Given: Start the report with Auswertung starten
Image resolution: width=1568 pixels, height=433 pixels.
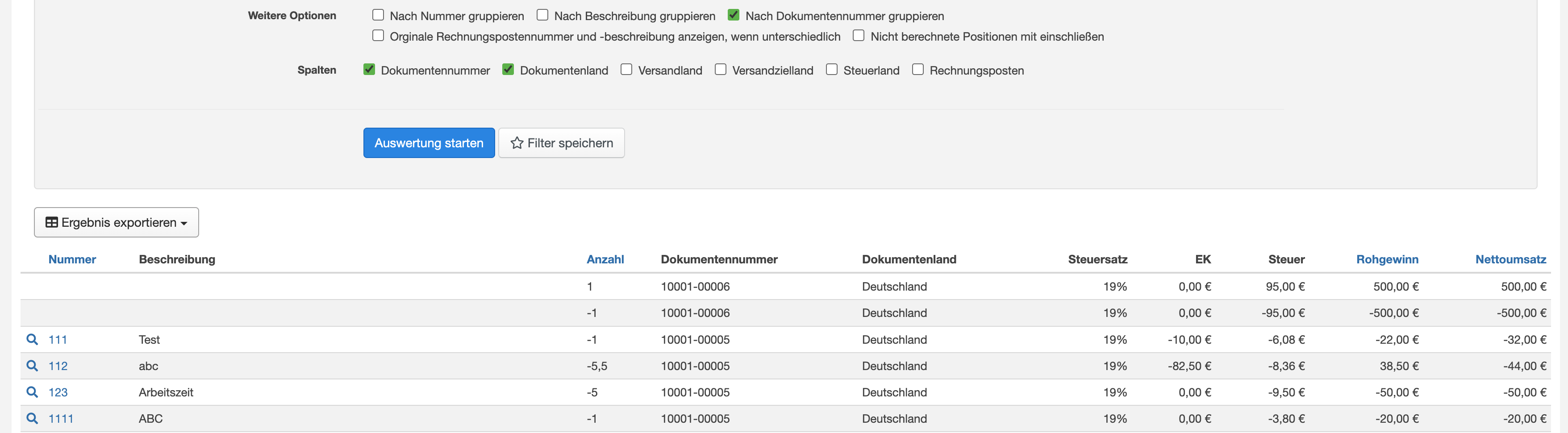Looking at the screenshot, I should pos(429,143).
